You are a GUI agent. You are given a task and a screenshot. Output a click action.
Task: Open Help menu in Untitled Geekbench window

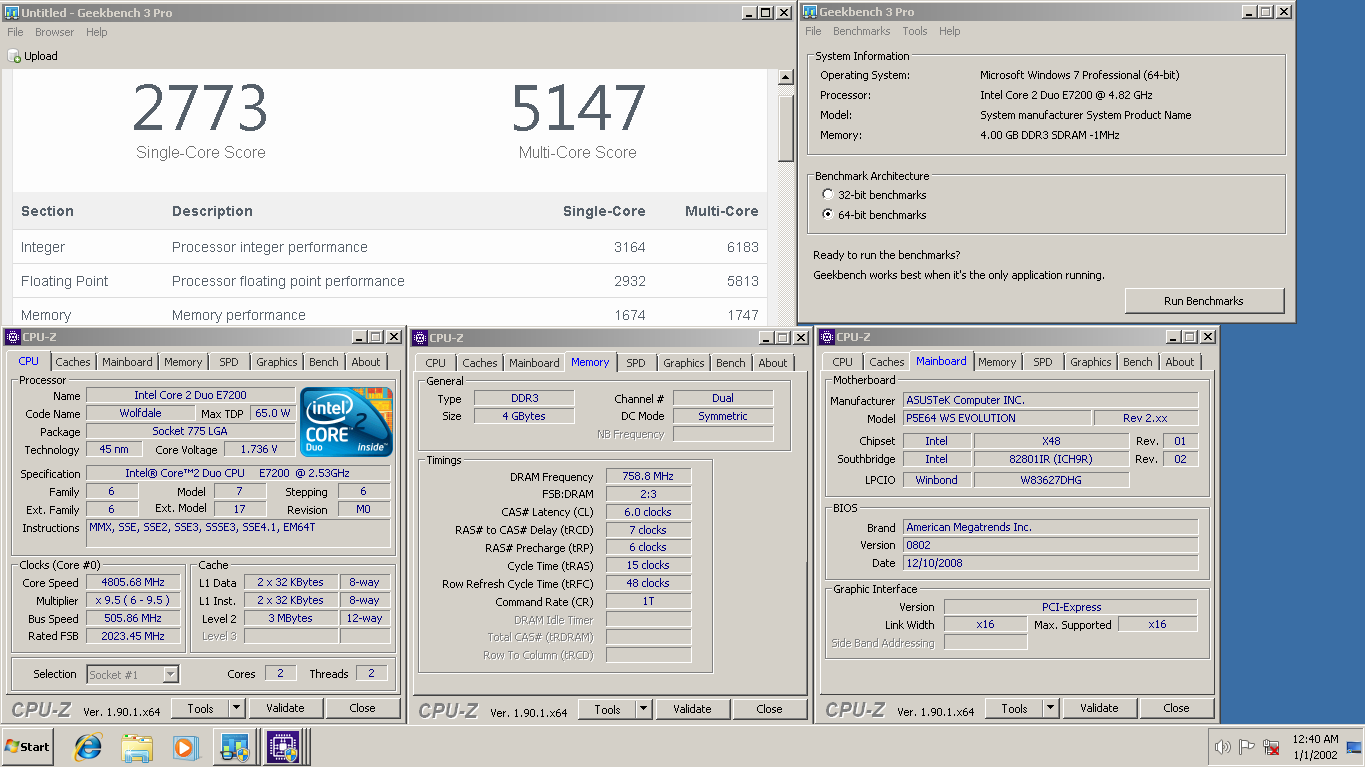click(x=97, y=32)
